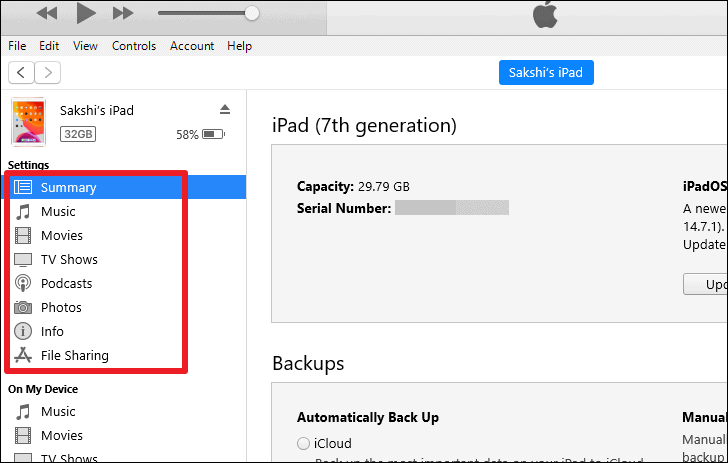The image size is (728, 463).
Task: Click the Automatically Back Up label
Action: click(368, 417)
